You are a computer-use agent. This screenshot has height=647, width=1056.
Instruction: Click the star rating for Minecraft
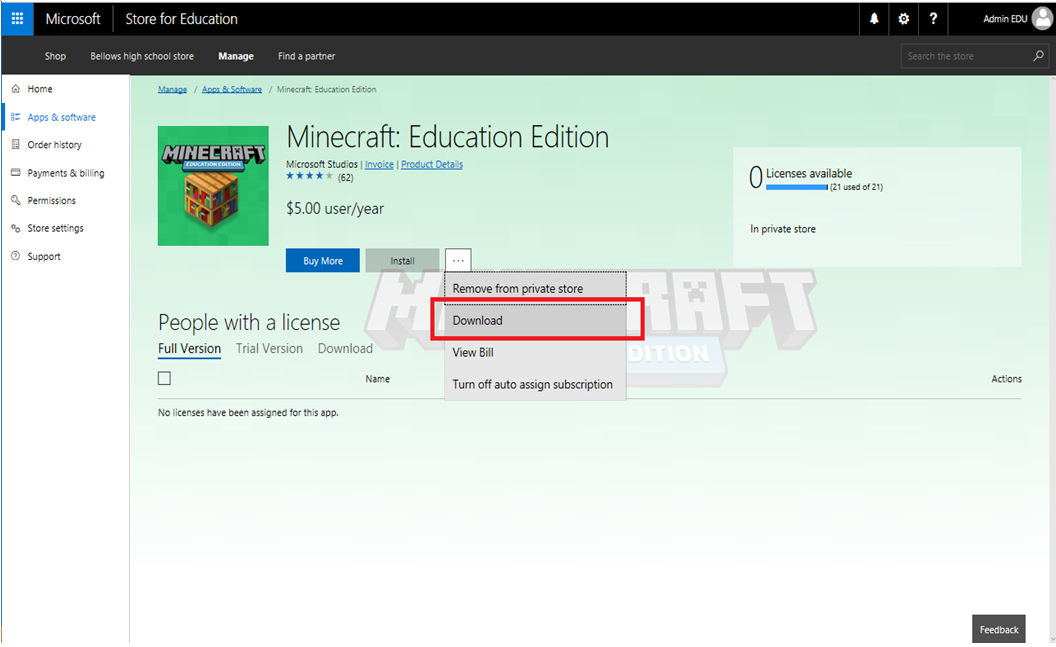[309, 176]
